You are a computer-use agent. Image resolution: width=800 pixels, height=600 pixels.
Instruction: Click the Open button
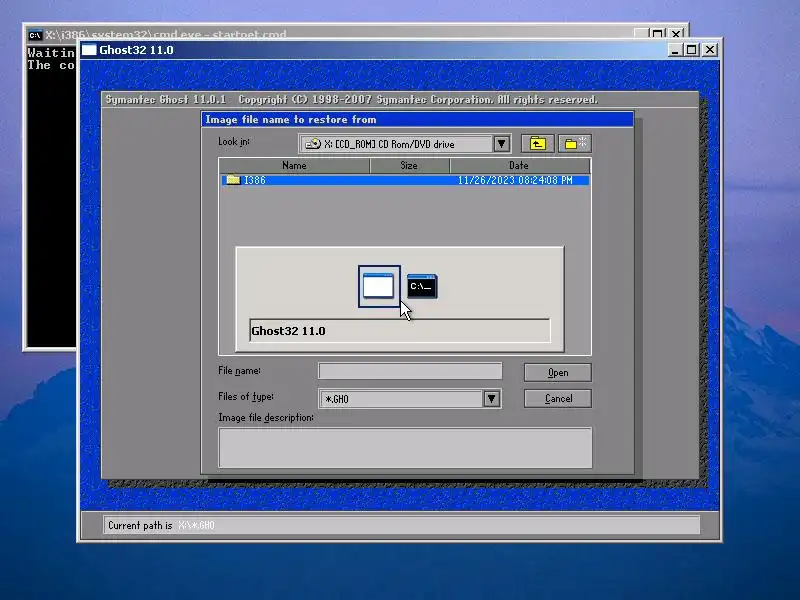[x=558, y=372]
